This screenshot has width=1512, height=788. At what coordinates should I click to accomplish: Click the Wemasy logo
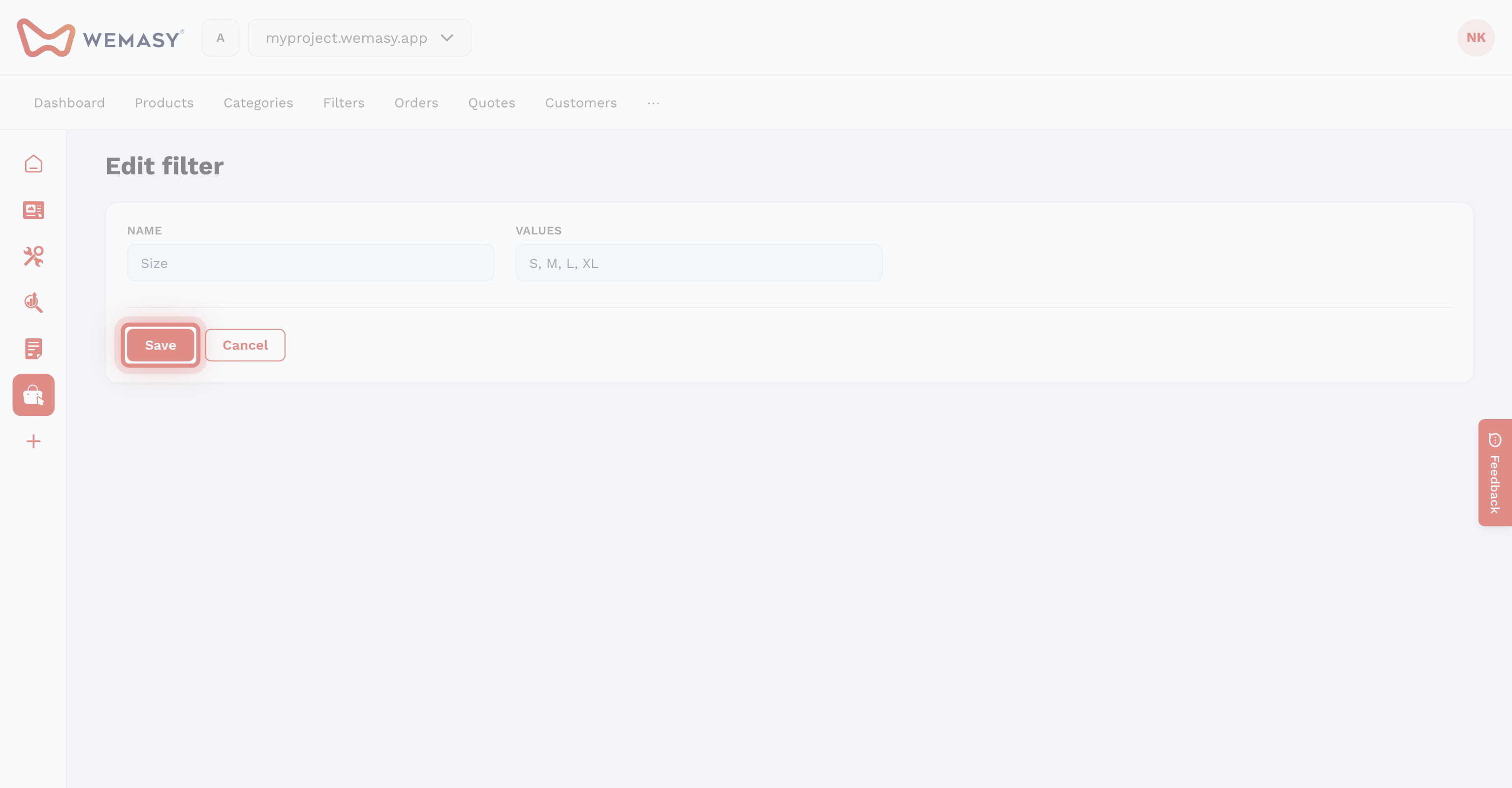(x=100, y=37)
